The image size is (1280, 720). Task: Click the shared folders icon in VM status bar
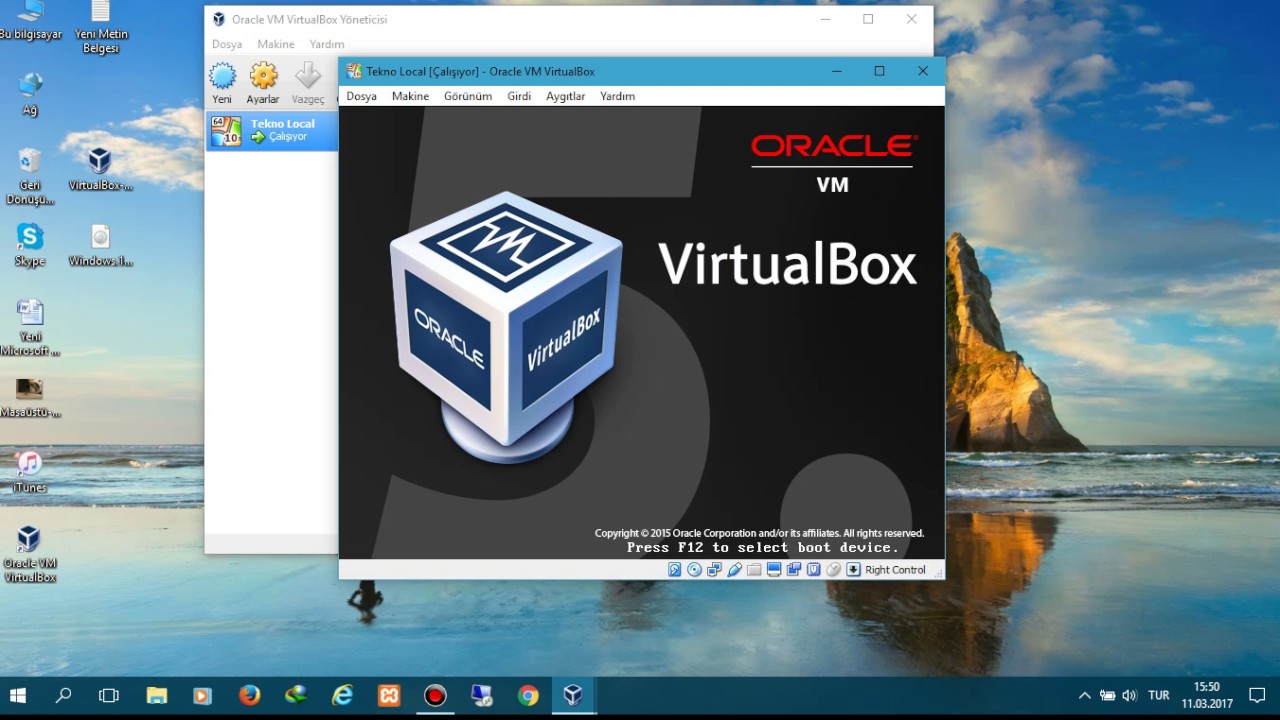click(x=754, y=570)
